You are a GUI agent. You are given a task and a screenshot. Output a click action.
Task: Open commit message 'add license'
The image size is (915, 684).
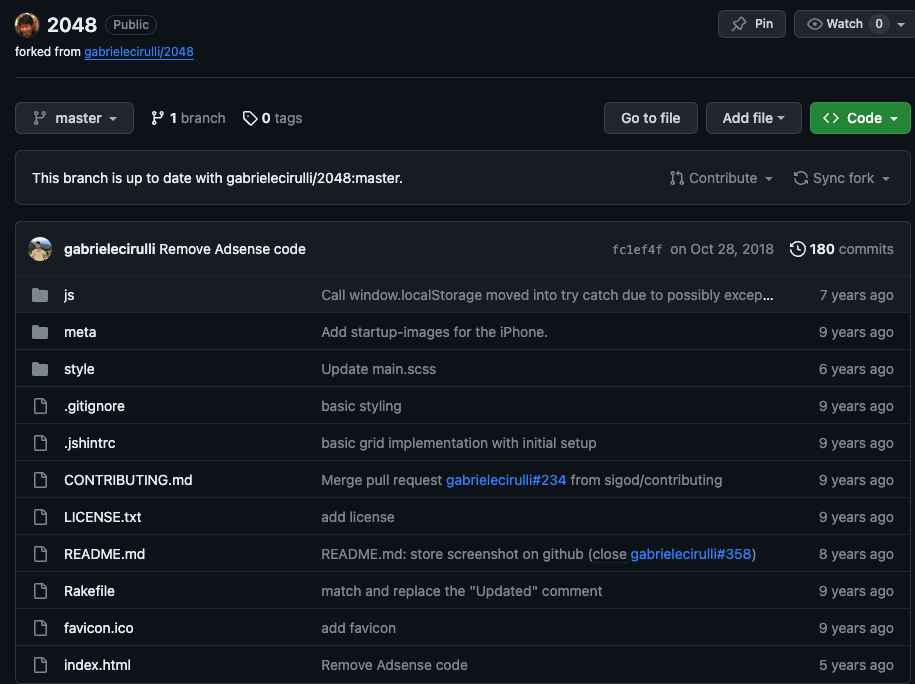click(x=358, y=517)
